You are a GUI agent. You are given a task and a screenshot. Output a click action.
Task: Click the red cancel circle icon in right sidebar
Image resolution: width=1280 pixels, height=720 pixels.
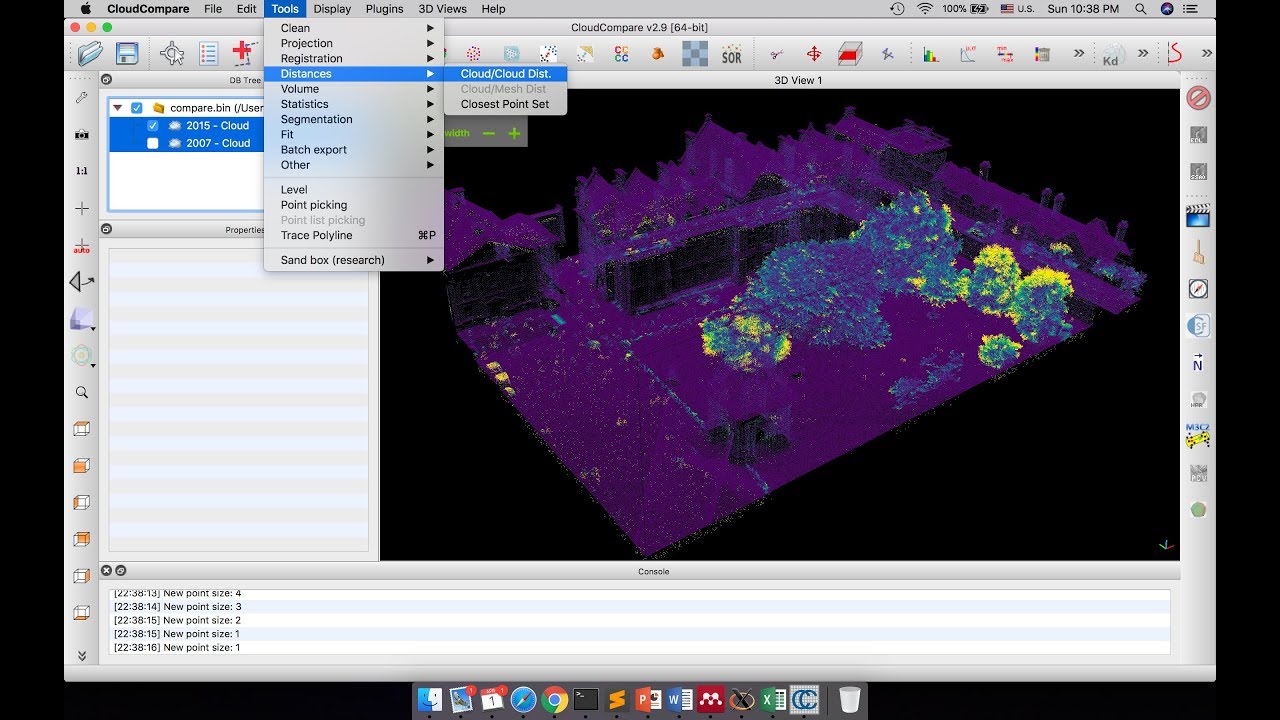[1198, 98]
